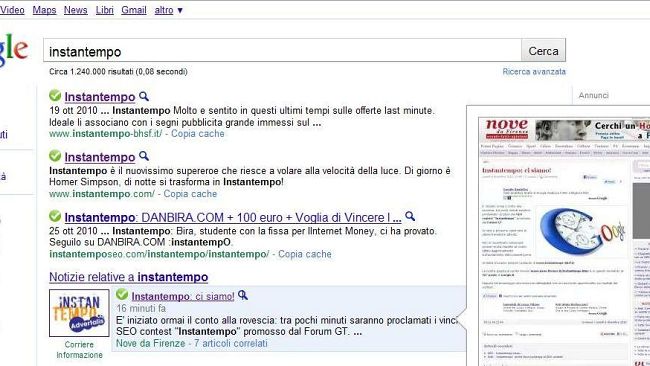650x366 pixels.
Task: Open first 'Instantempo' result for instantempo-bhsf.it
Action: pyautogui.click(x=100, y=97)
